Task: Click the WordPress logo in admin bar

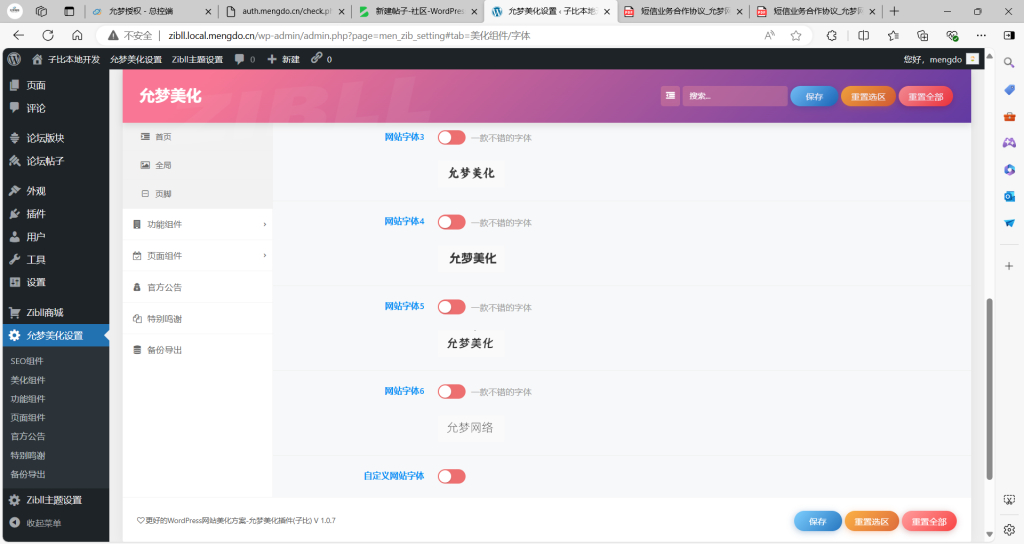Action: coord(14,59)
